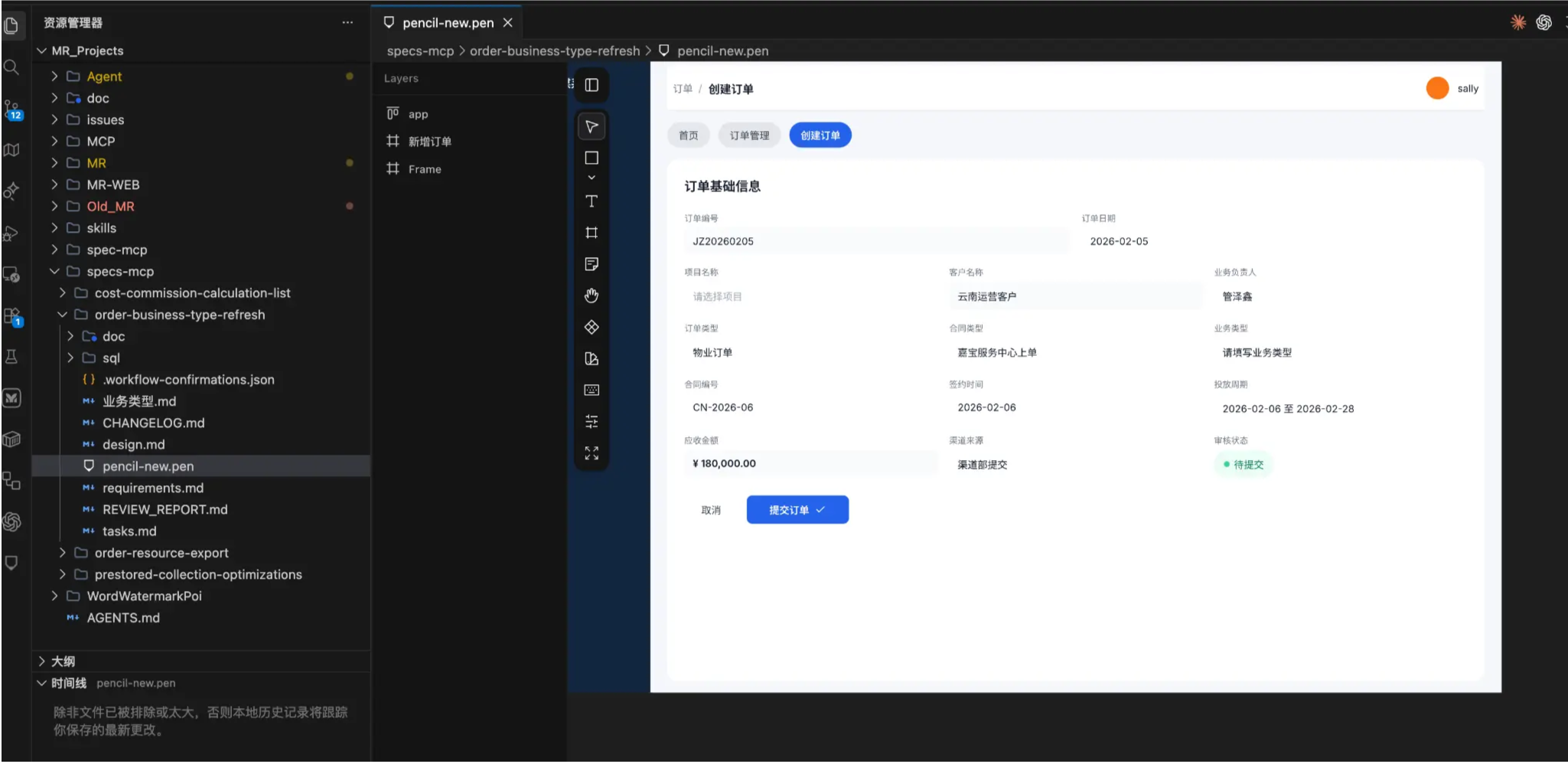Toggle the Layers panel sidebar button

(592, 85)
